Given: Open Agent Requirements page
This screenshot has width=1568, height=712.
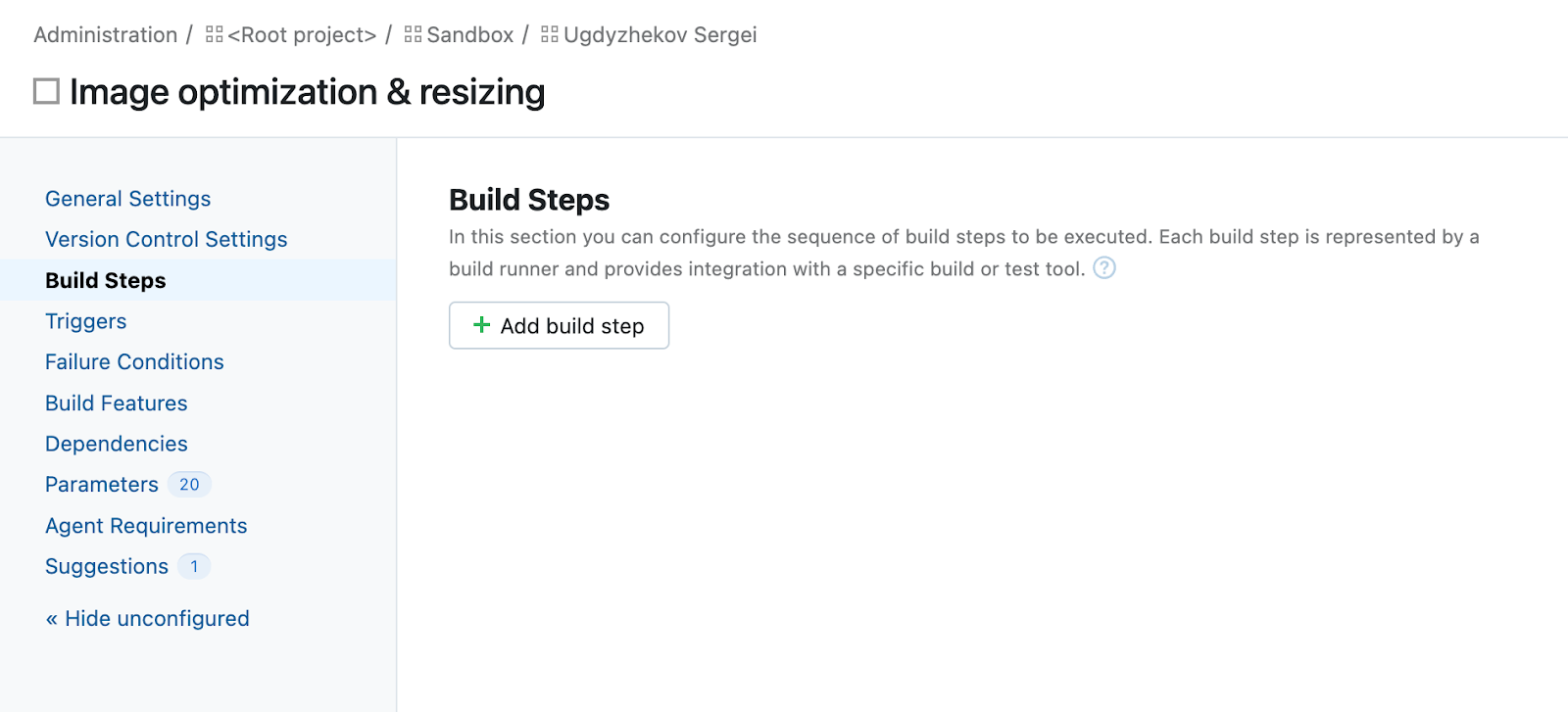Looking at the screenshot, I should coord(146,526).
